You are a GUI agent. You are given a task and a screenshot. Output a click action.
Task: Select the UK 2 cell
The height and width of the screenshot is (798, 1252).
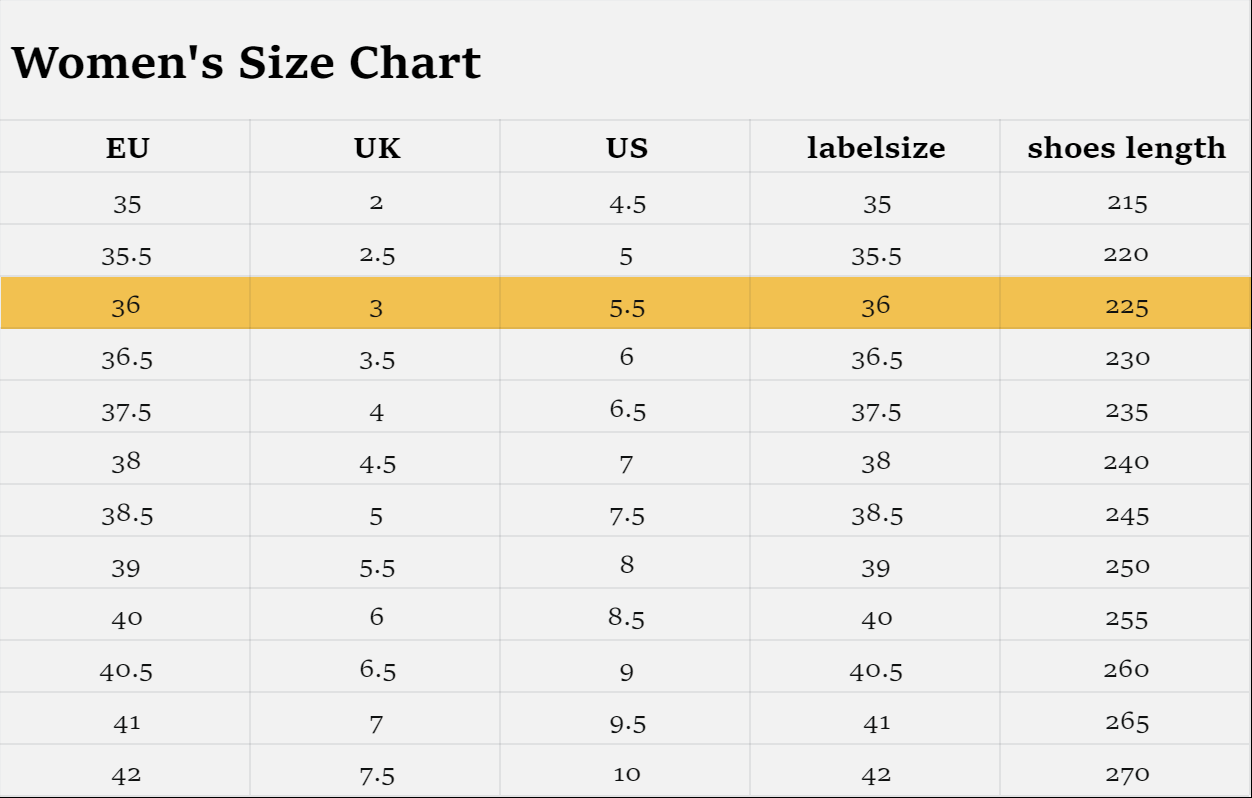(376, 202)
